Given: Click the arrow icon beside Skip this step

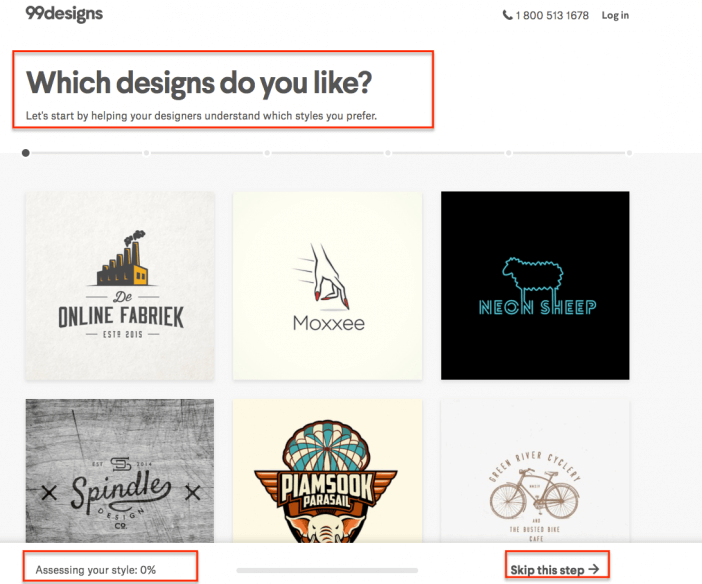Looking at the screenshot, I should [594, 569].
